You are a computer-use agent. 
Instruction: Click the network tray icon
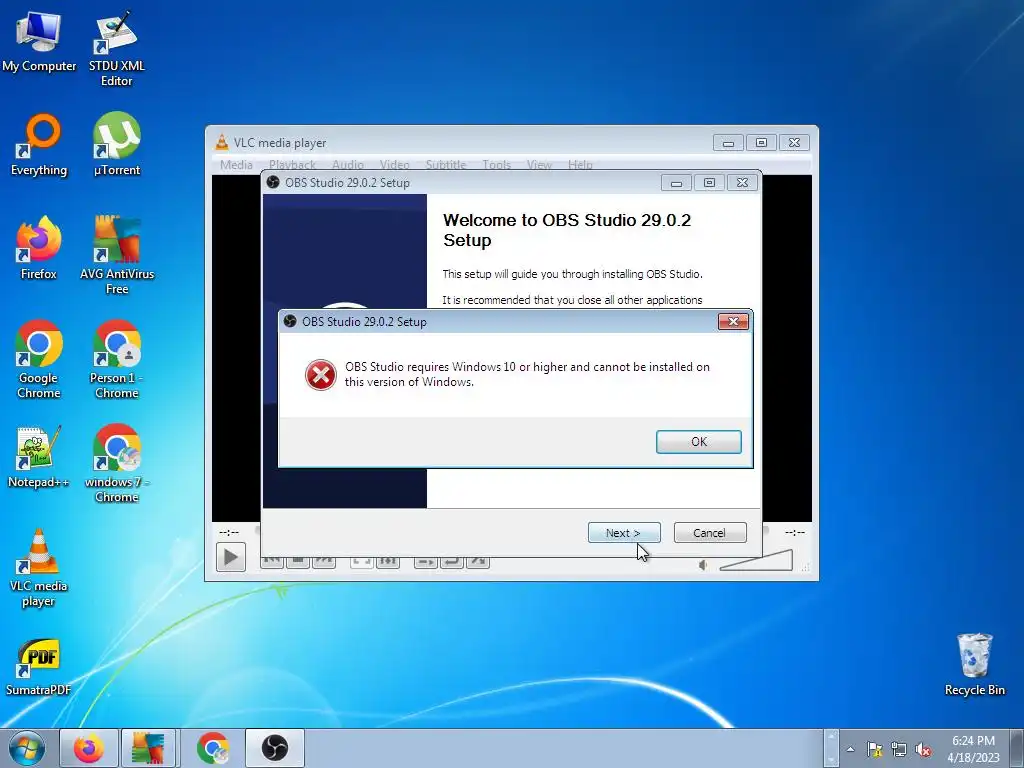click(x=899, y=749)
